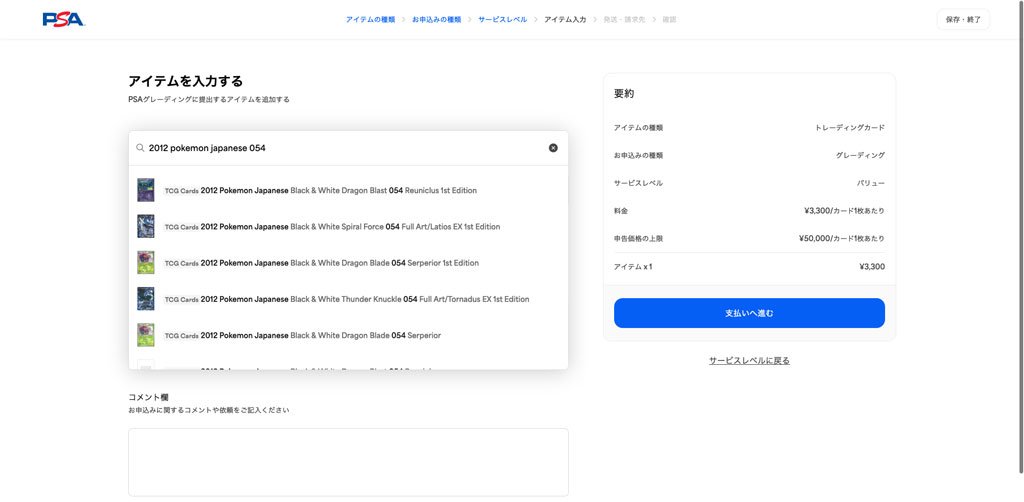The width and height of the screenshot is (1024, 502).
Task: Click バリュー service level value
Action: click(x=871, y=183)
